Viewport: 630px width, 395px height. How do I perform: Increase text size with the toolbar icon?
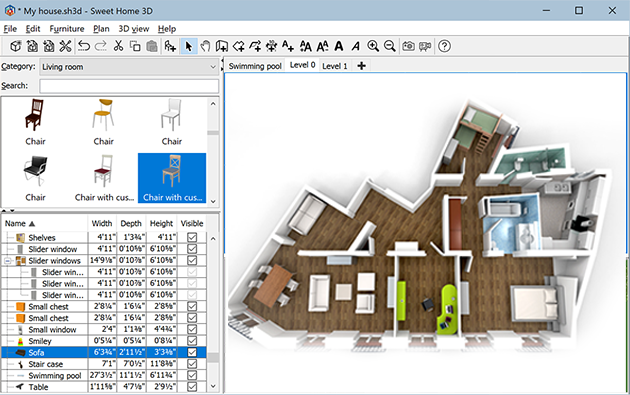pos(306,46)
